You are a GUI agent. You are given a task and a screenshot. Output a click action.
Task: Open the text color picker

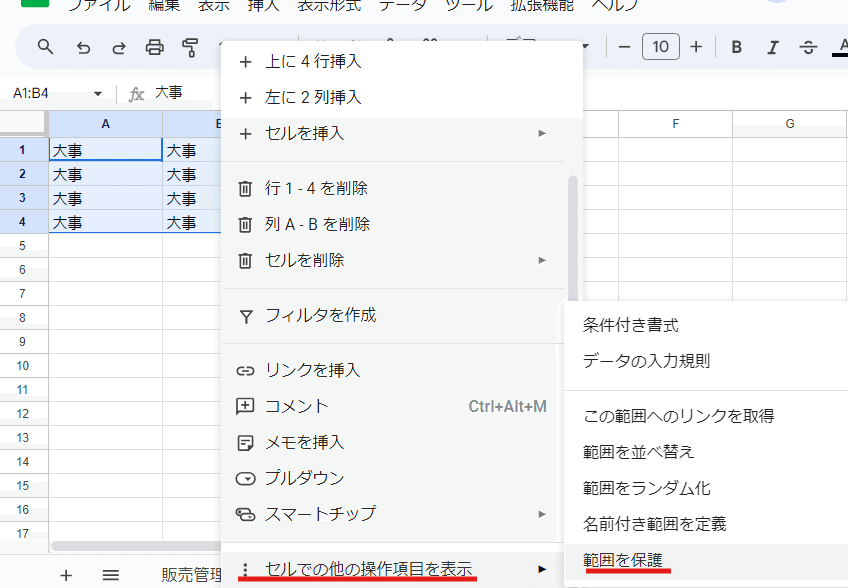click(x=840, y=47)
